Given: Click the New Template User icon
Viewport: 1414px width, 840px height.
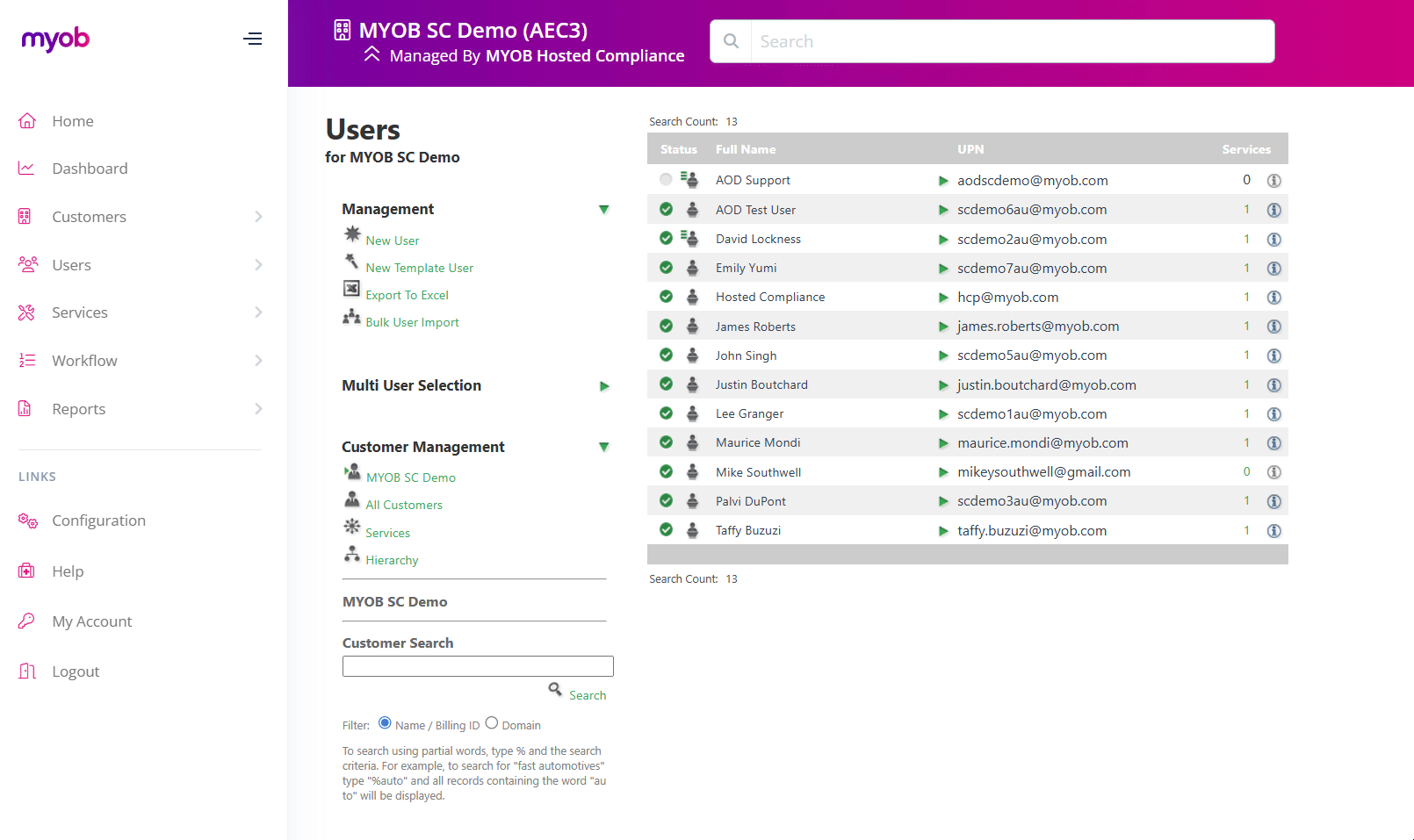Looking at the screenshot, I should point(351,262).
